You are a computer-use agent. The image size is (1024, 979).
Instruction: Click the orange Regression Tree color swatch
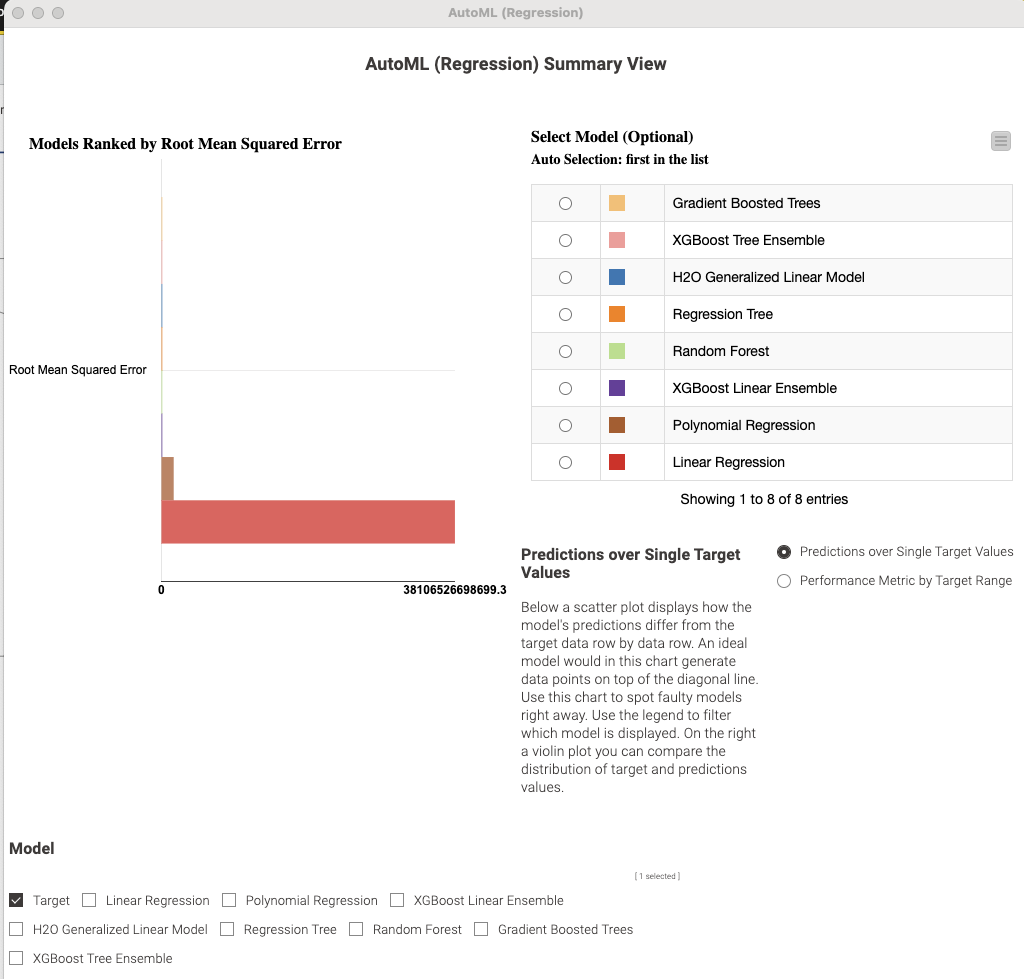coord(617,314)
